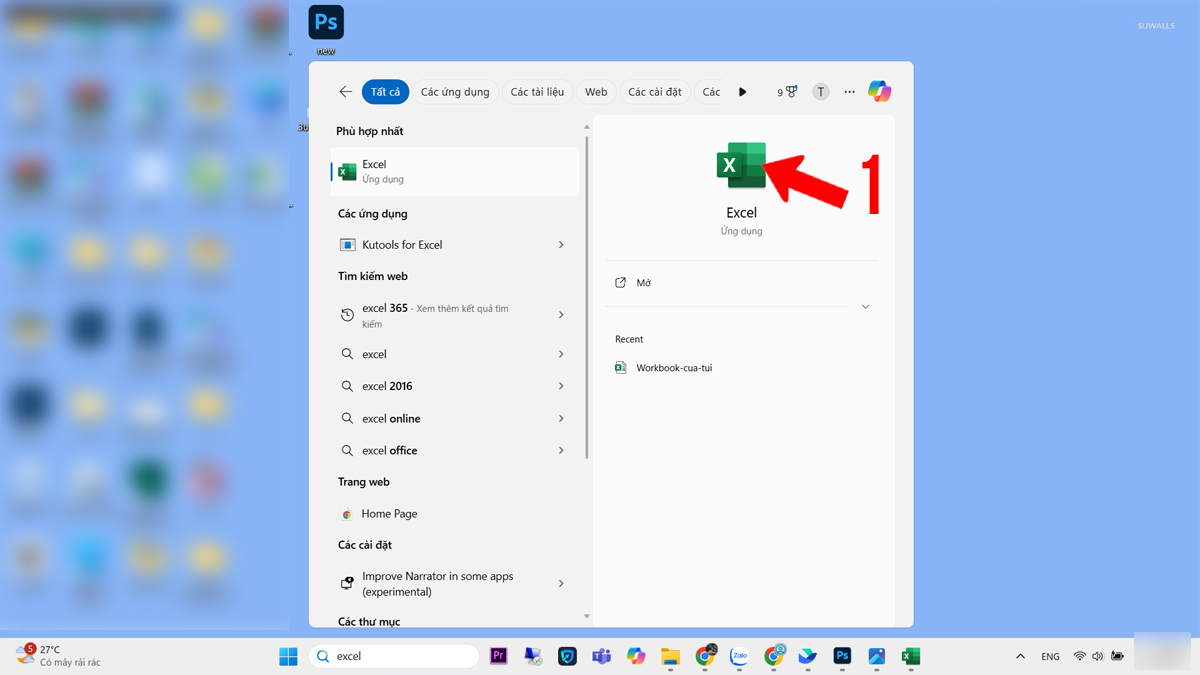
Task: Show hidden tray icons chevron
Action: (x=1020, y=656)
